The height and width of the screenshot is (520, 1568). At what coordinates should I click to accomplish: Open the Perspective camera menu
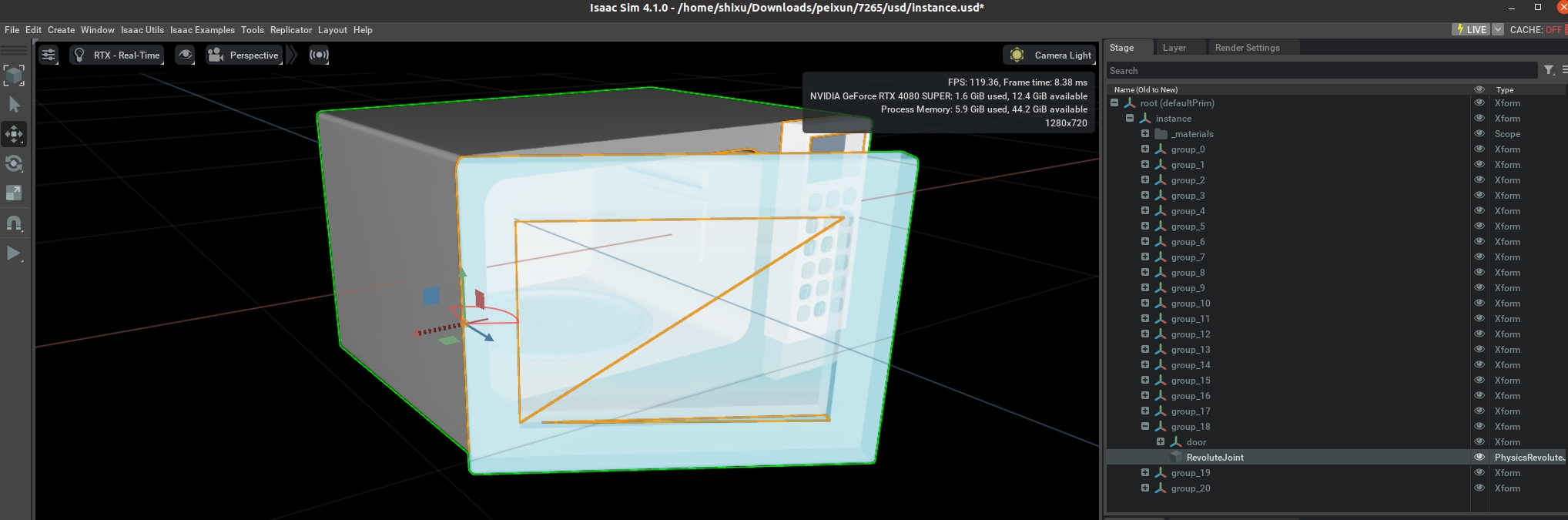pyautogui.click(x=243, y=55)
